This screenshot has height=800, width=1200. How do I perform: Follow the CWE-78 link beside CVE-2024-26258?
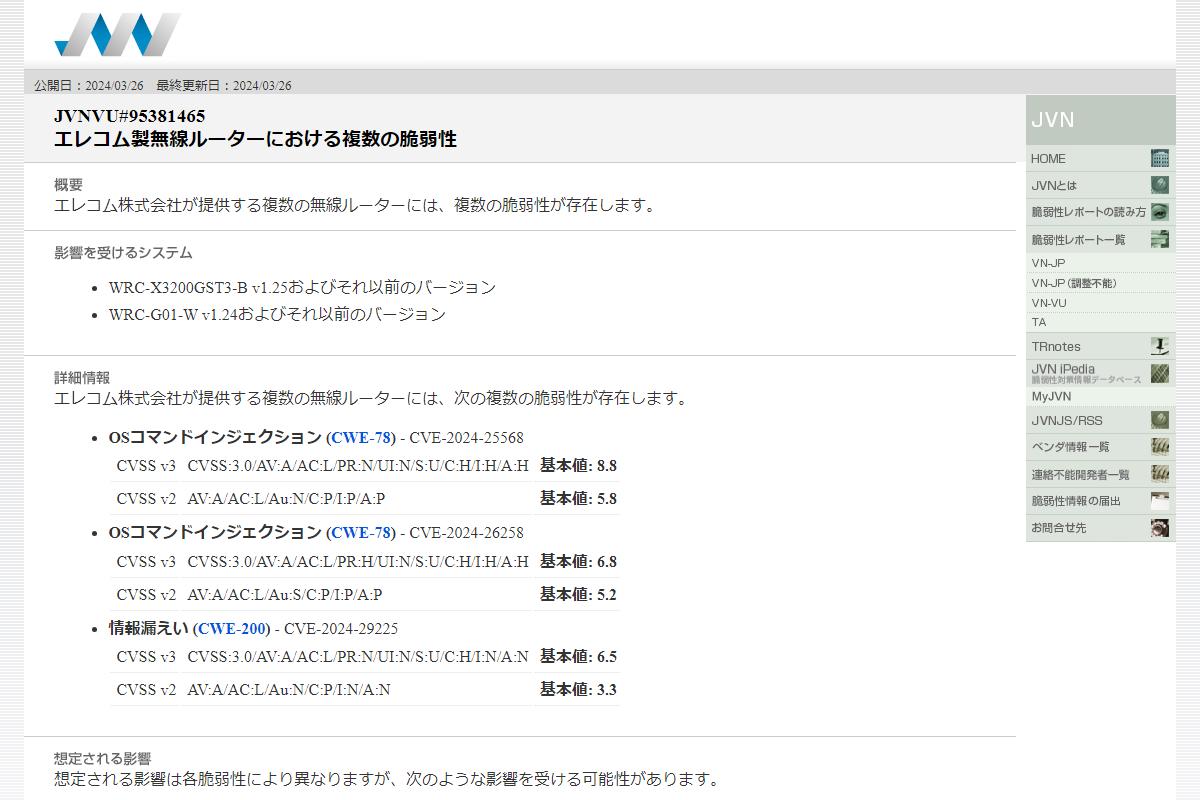point(361,533)
